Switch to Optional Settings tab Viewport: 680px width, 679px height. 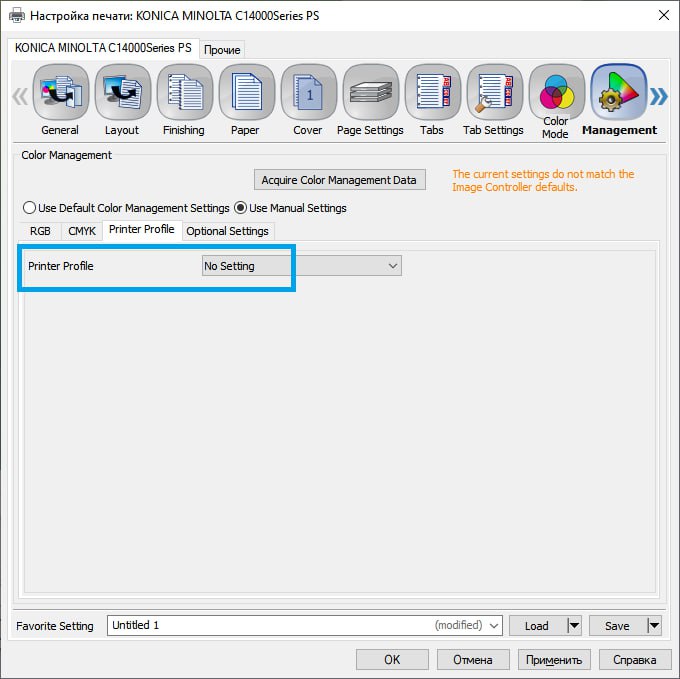228,231
